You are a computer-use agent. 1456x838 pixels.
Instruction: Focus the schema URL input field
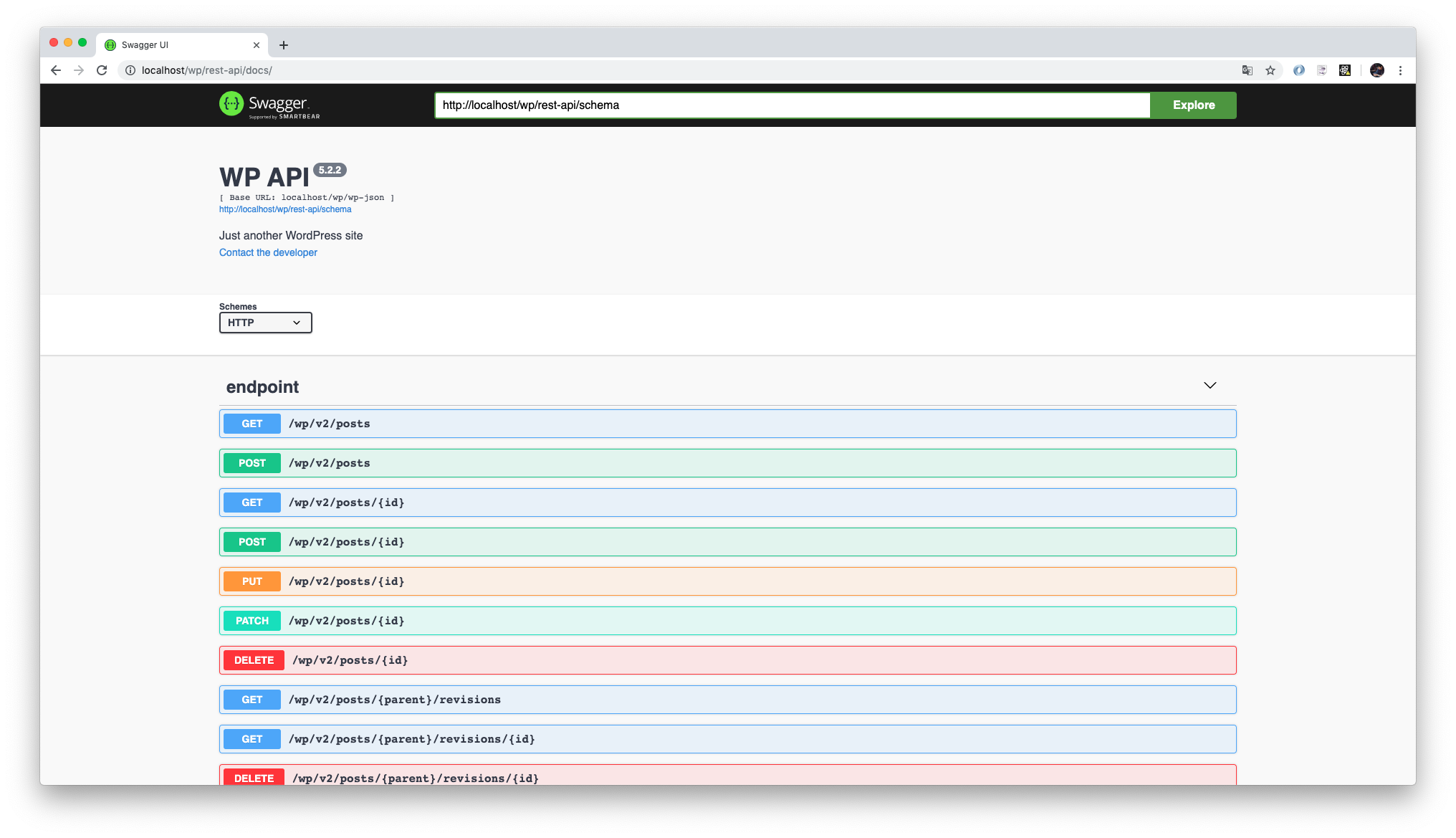(792, 105)
